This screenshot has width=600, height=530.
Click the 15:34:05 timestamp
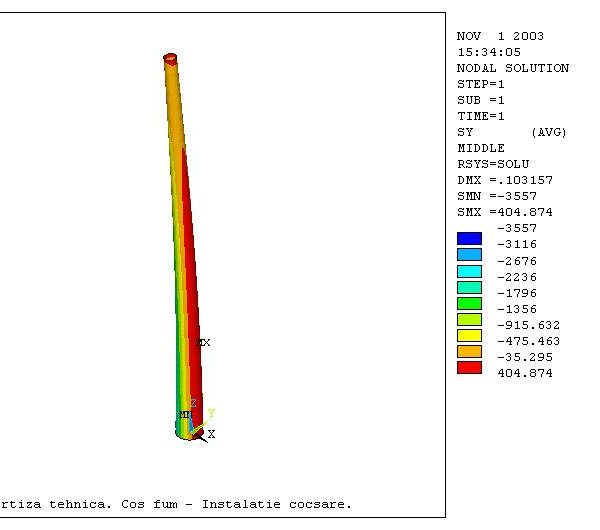(488, 52)
